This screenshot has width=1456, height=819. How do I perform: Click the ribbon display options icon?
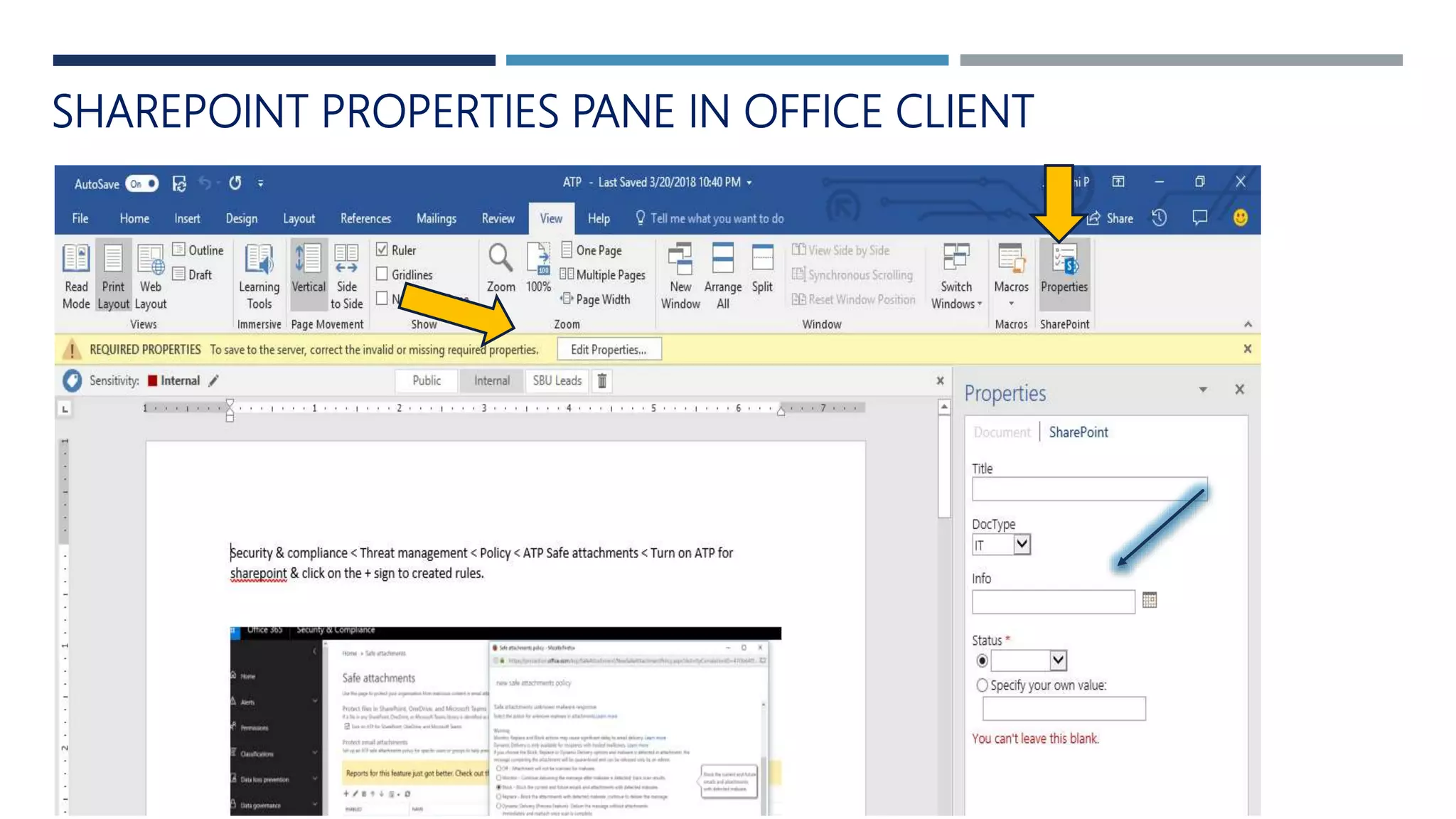coord(1118,182)
